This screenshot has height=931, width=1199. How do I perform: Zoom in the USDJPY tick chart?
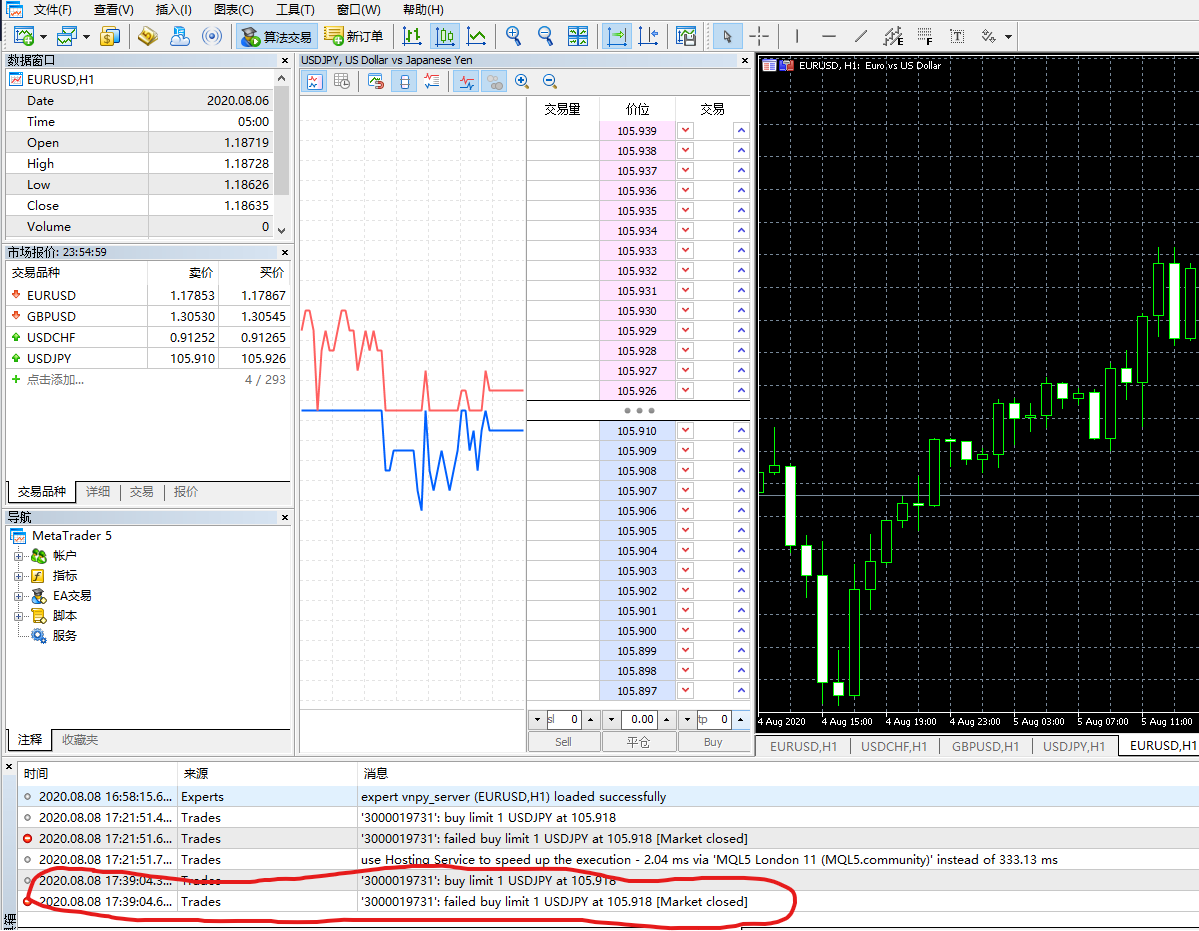[522, 82]
